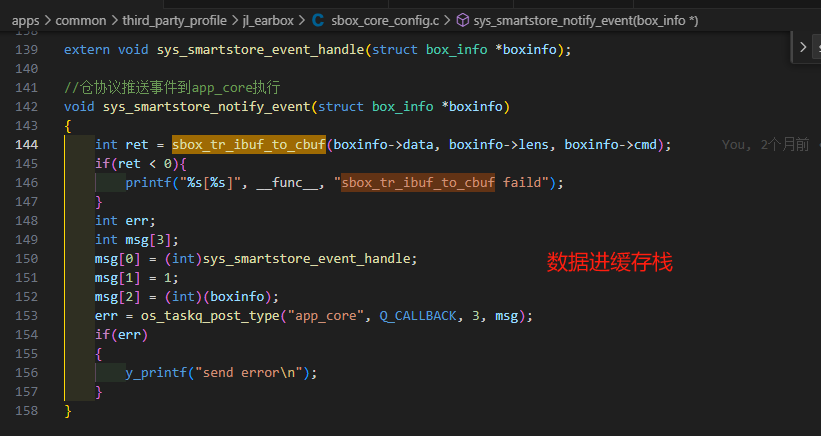This screenshot has height=436, width=821.
Task: Click boxinfo->data argument on line 144
Action: coord(383,145)
